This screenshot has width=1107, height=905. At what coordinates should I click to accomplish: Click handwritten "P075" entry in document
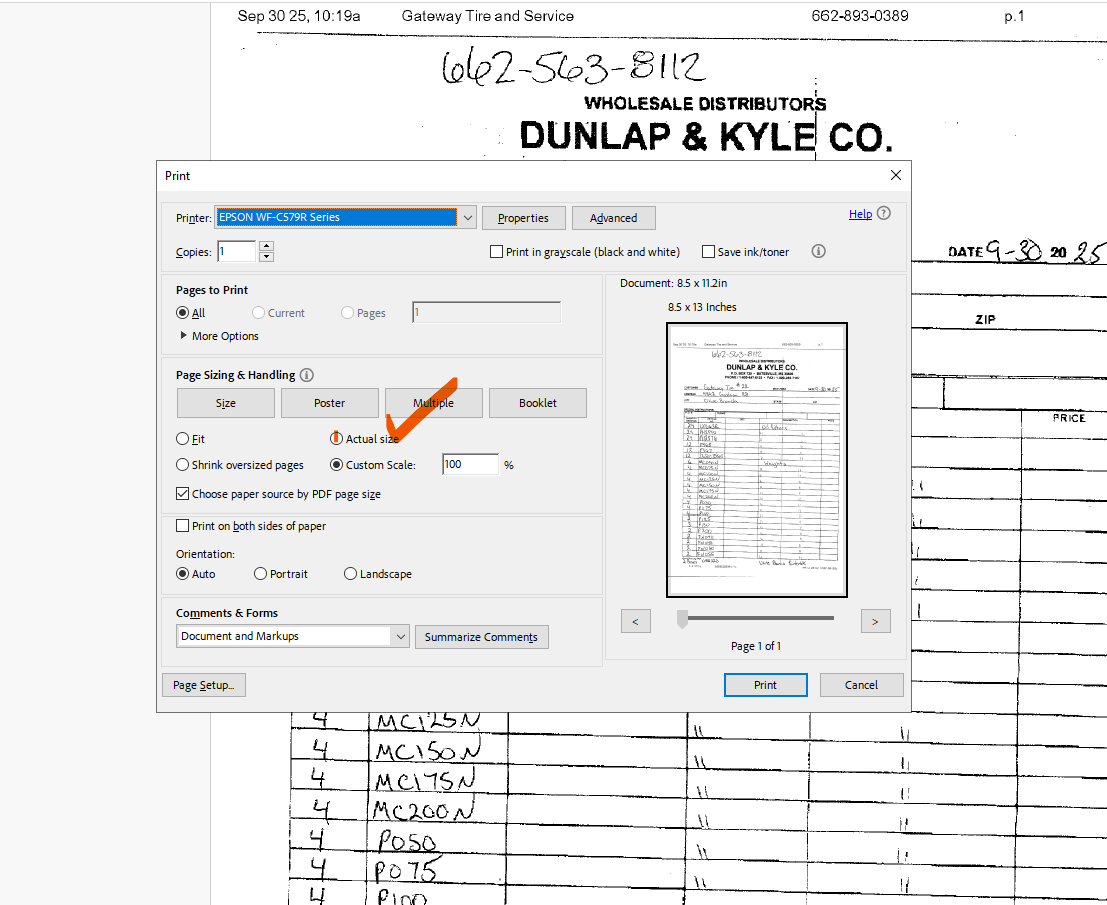click(x=408, y=870)
